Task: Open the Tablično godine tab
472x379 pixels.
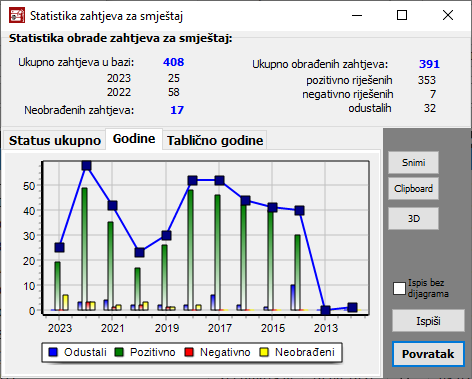Action: pyautogui.click(x=215, y=140)
